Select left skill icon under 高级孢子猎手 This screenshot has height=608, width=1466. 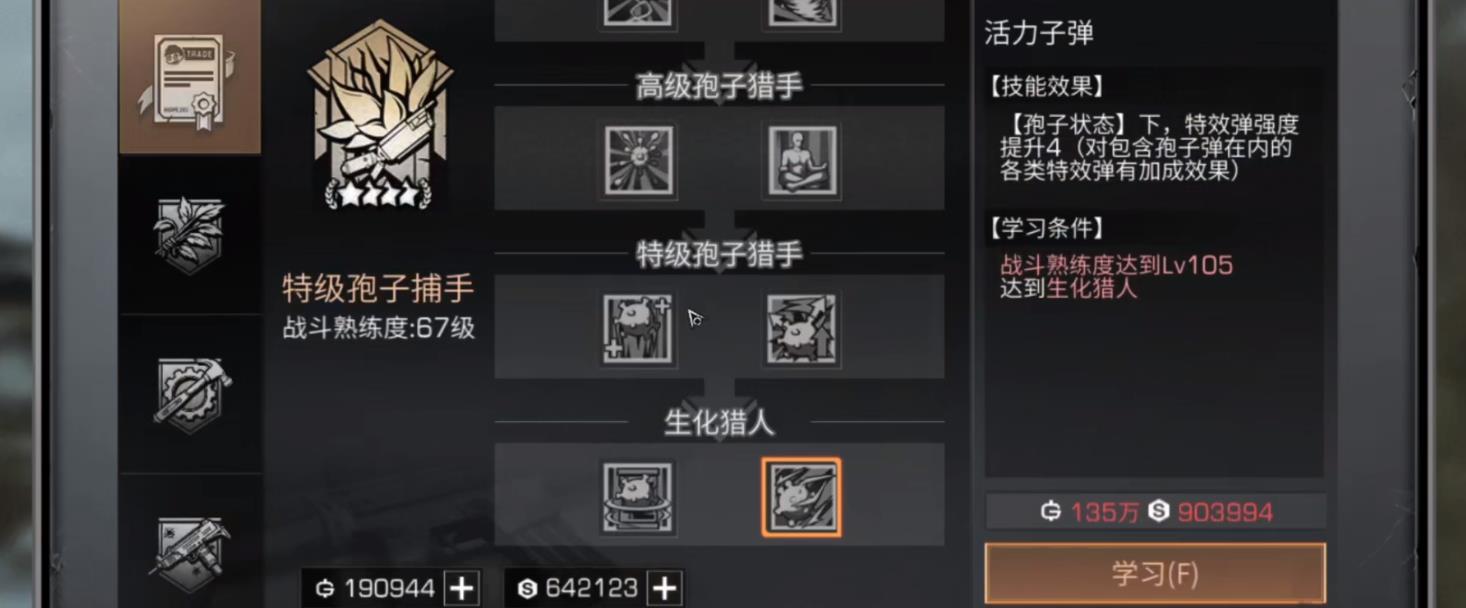638,161
